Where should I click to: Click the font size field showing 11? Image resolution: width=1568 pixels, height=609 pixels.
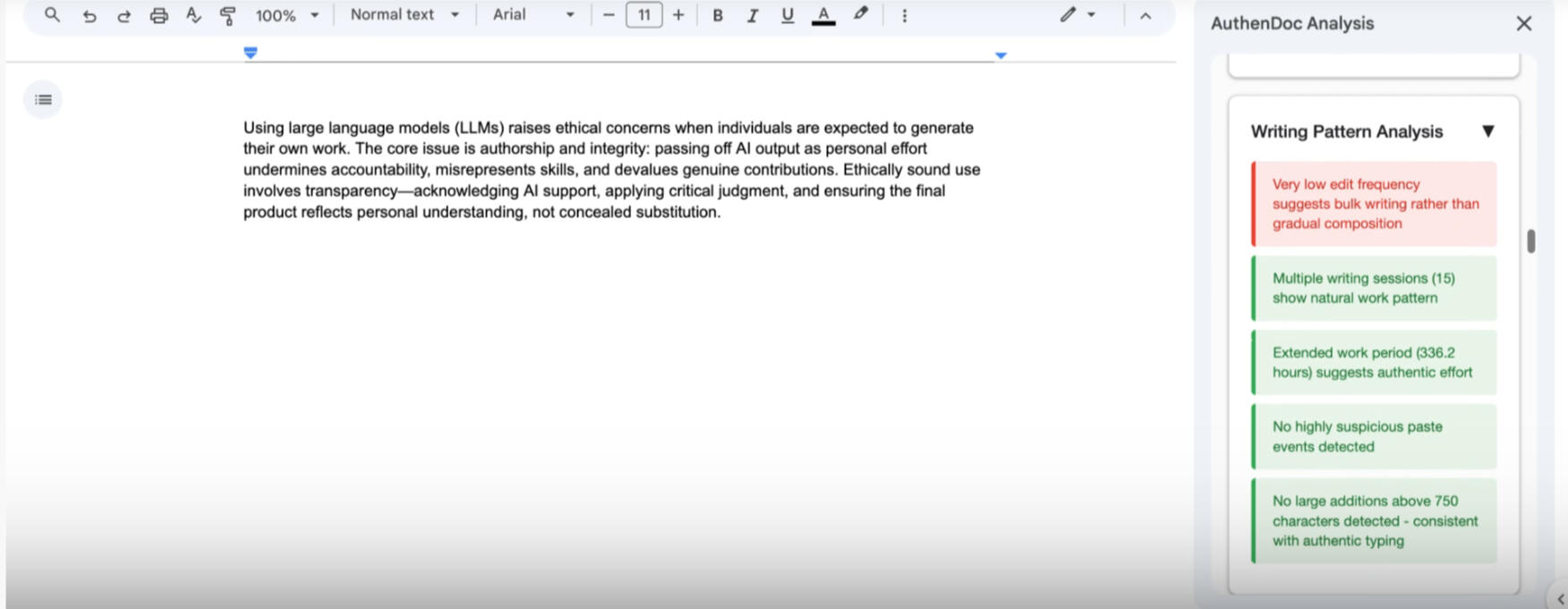click(x=643, y=15)
